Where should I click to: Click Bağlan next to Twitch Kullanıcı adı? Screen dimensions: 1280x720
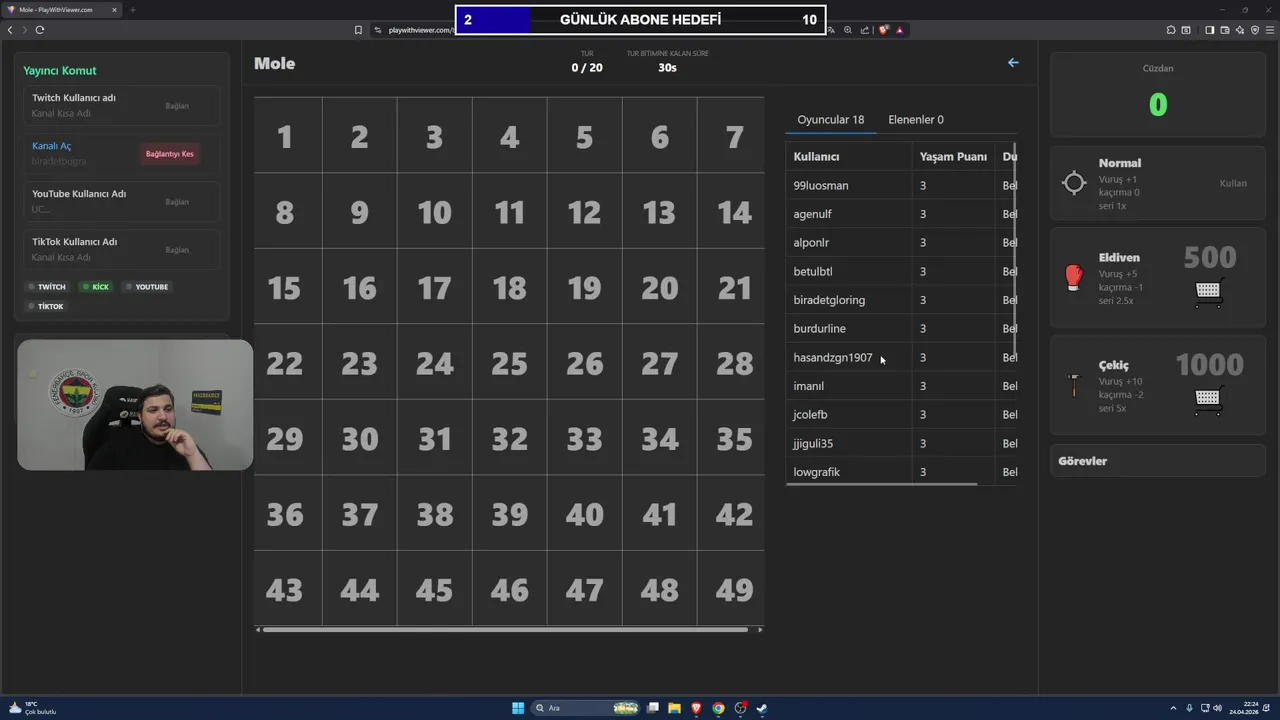[177, 105]
